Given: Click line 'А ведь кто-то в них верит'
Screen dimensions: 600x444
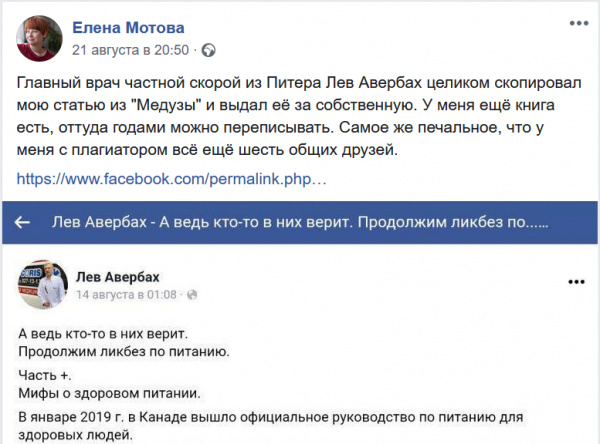Looking at the screenshot, I should (x=102, y=332).
